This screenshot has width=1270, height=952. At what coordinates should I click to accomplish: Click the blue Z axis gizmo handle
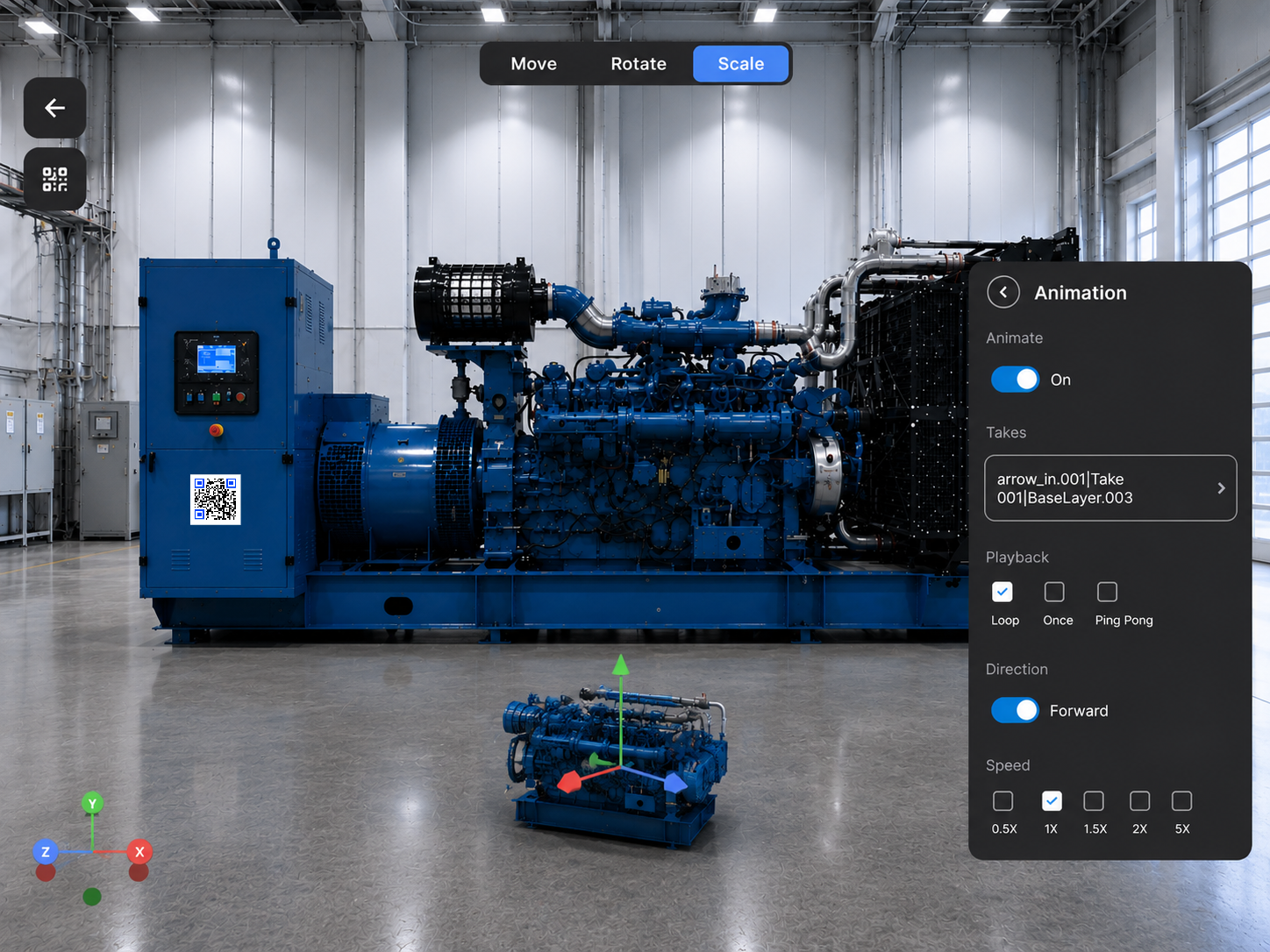pos(46,851)
